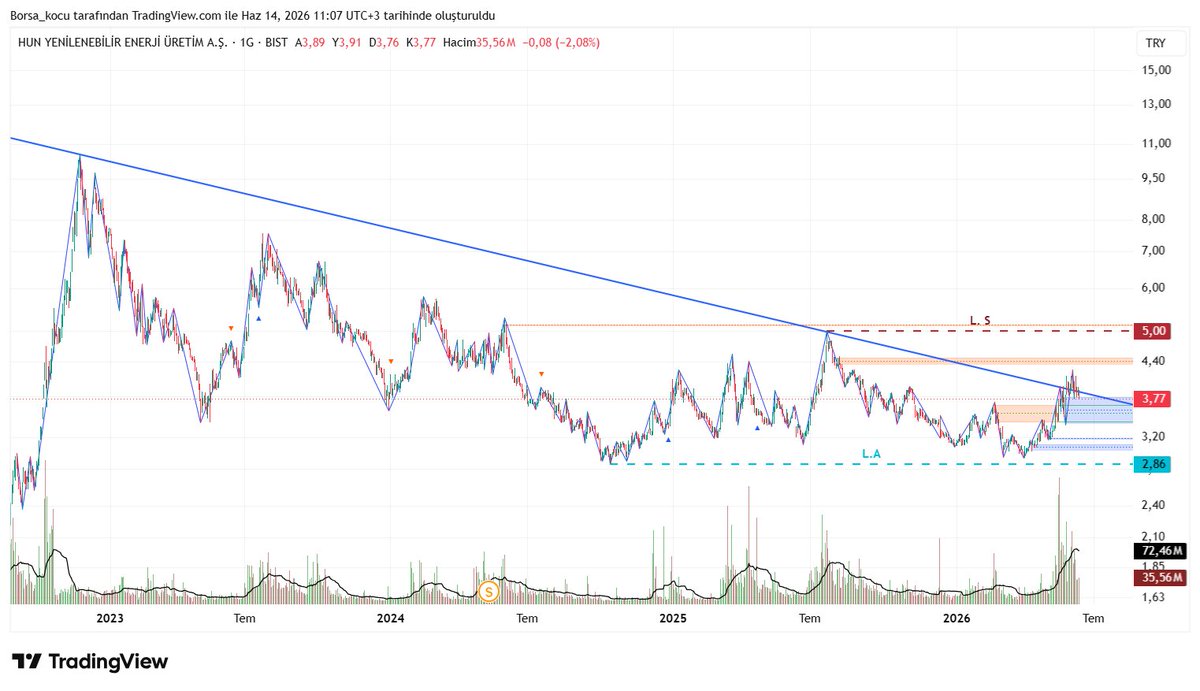The image size is (1200, 691).
Task: Click the A3,89 open value in header
Action: pyautogui.click(x=309, y=43)
